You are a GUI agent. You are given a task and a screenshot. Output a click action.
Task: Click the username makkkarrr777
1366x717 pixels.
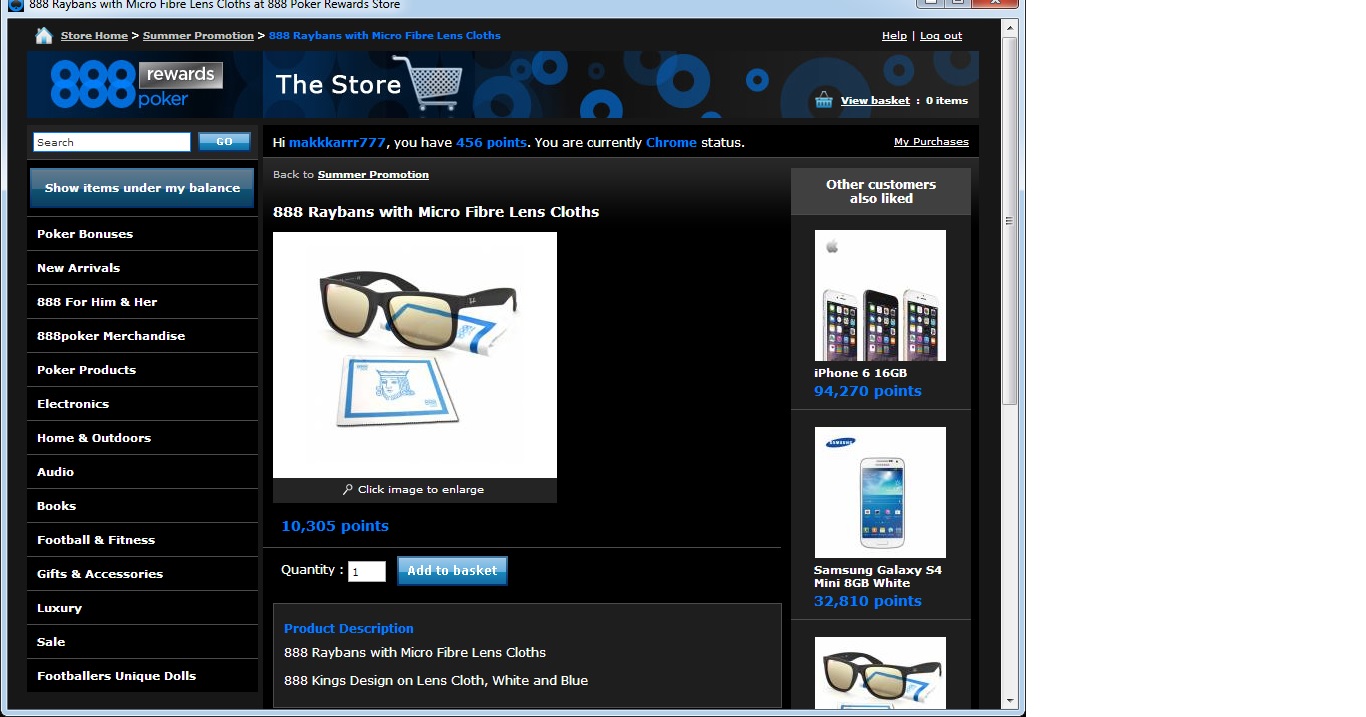click(337, 143)
